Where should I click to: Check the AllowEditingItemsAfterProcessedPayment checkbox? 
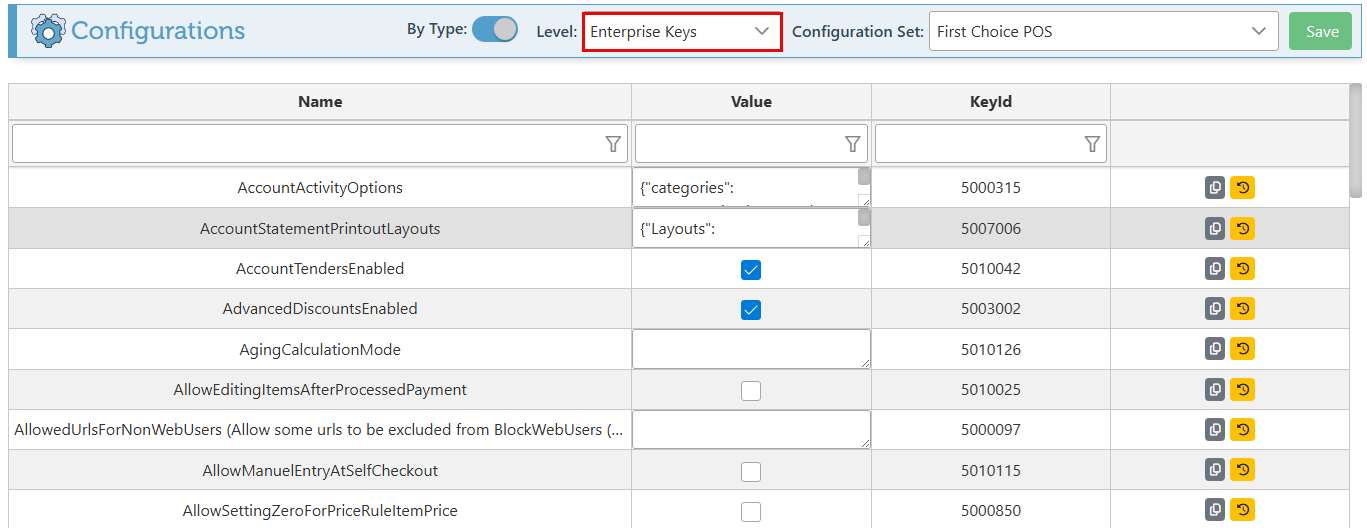[x=751, y=391]
